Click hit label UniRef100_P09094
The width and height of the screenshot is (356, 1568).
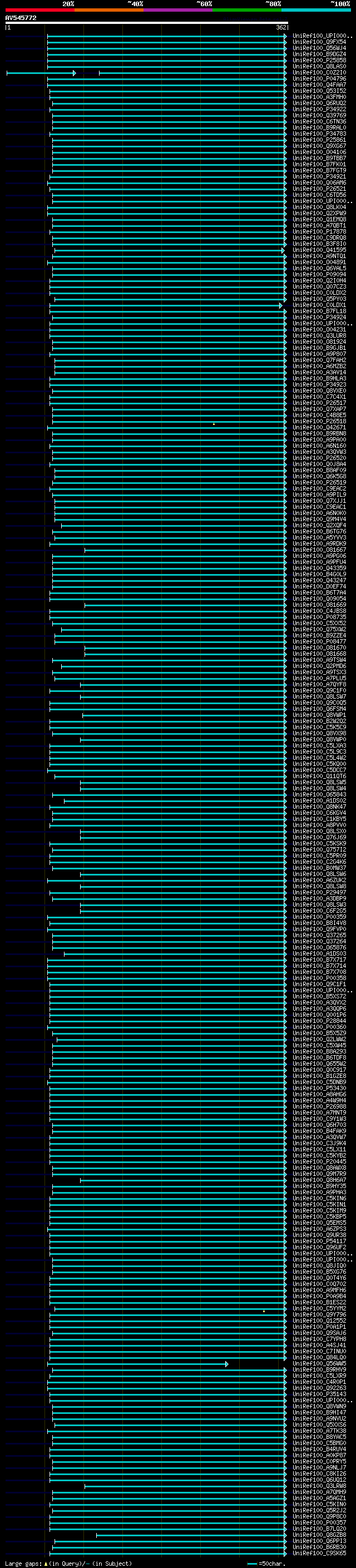[x=319, y=274]
